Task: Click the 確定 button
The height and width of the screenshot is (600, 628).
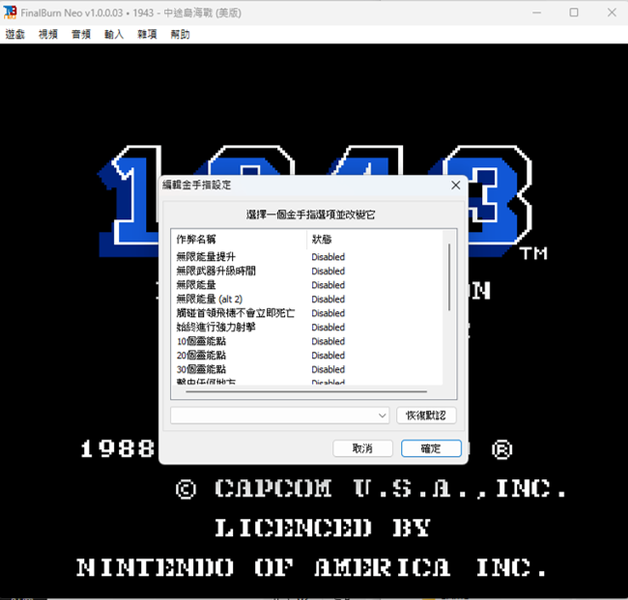Action: pos(431,448)
